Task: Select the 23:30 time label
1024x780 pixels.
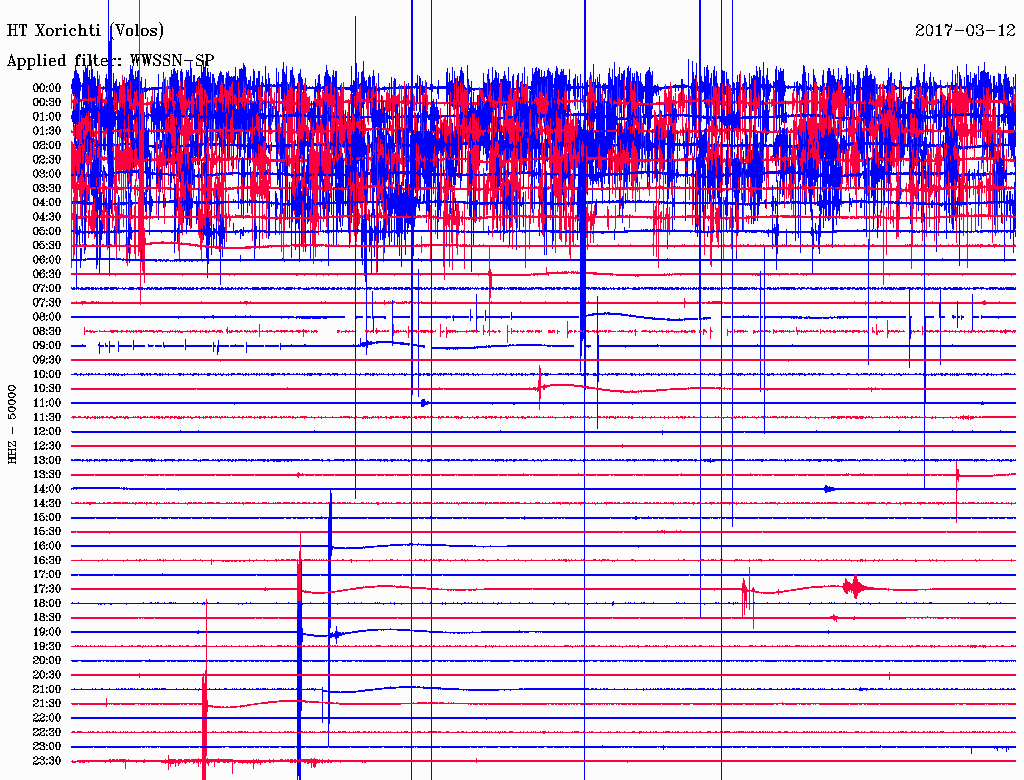Action: (x=47, y=760)
